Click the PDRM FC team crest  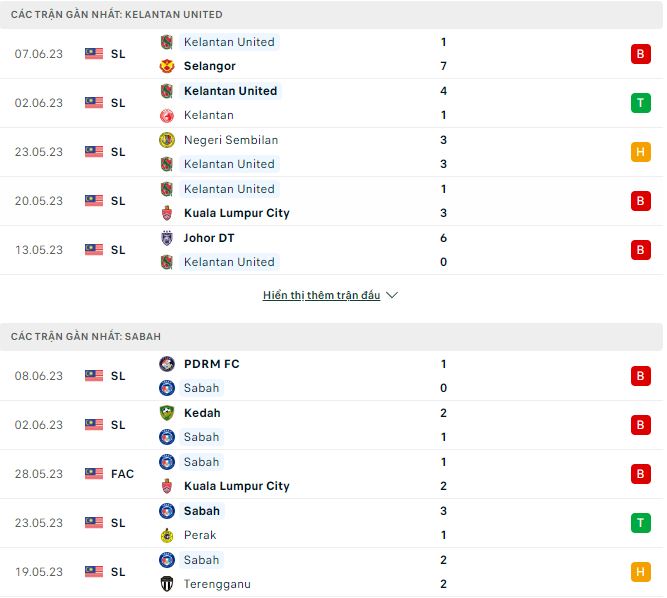click(167, 364)
